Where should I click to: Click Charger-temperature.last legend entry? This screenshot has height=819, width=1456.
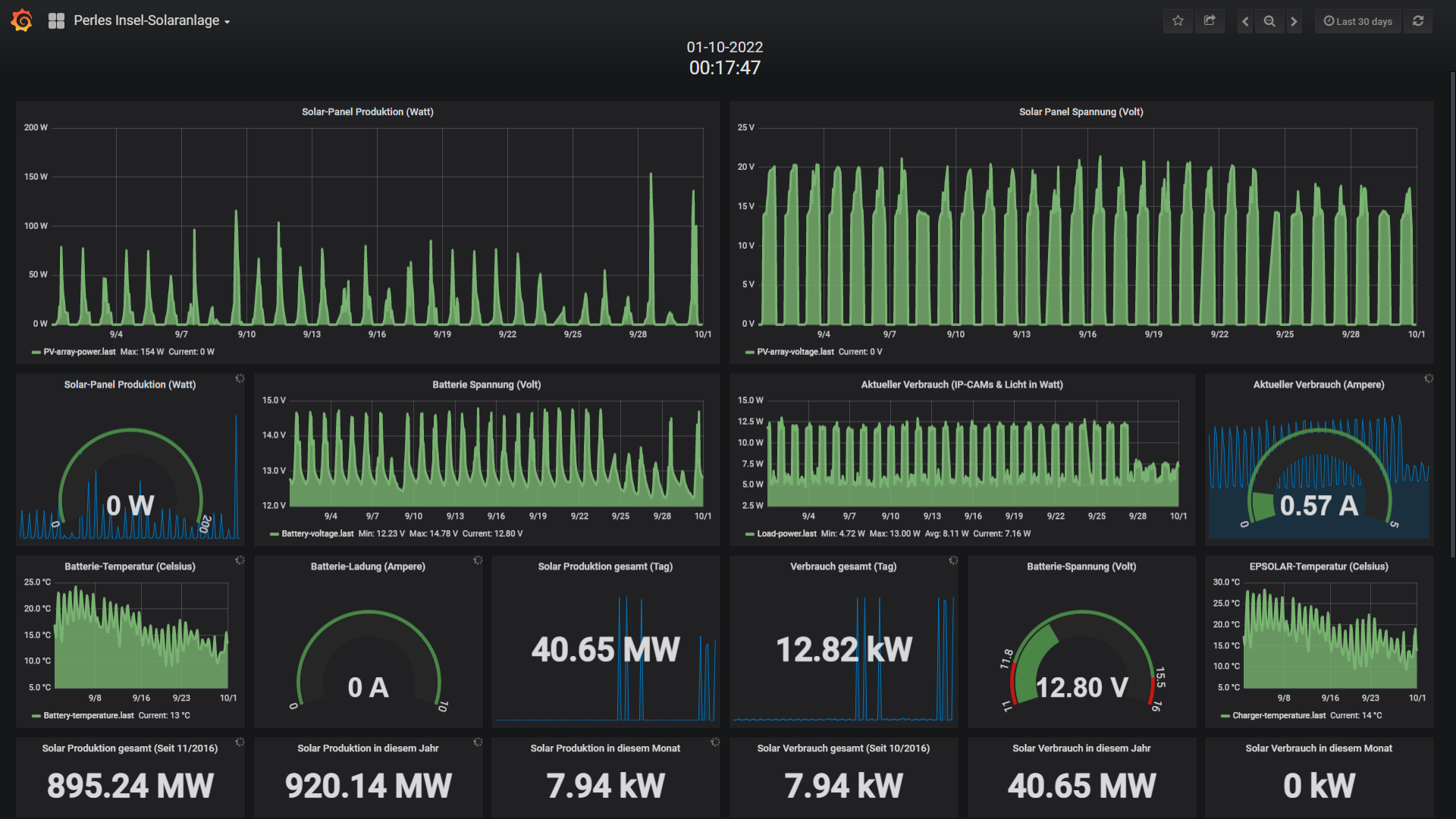[1279, 716]
